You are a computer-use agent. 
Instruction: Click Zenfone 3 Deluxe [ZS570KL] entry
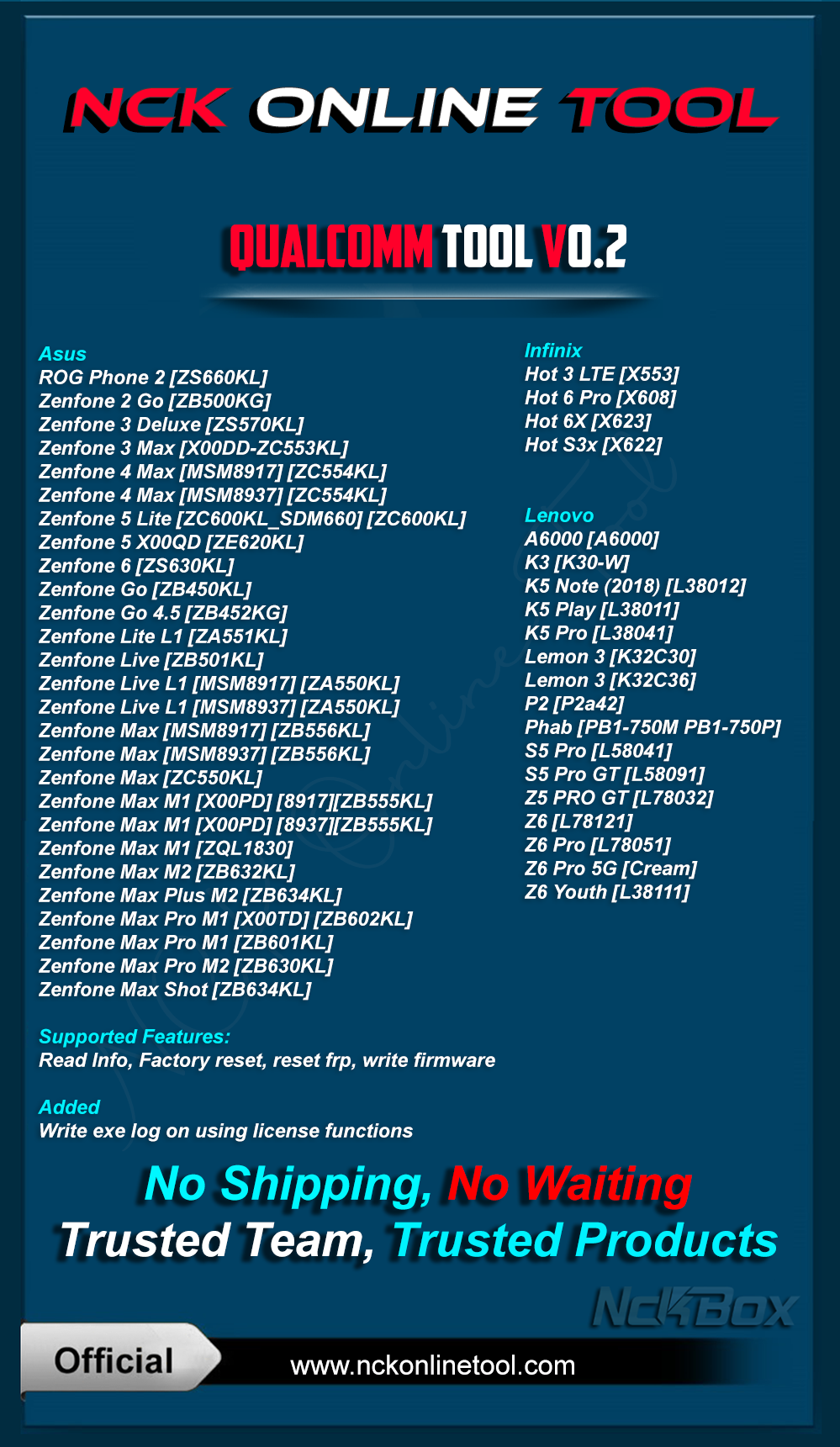pos(172,425)
